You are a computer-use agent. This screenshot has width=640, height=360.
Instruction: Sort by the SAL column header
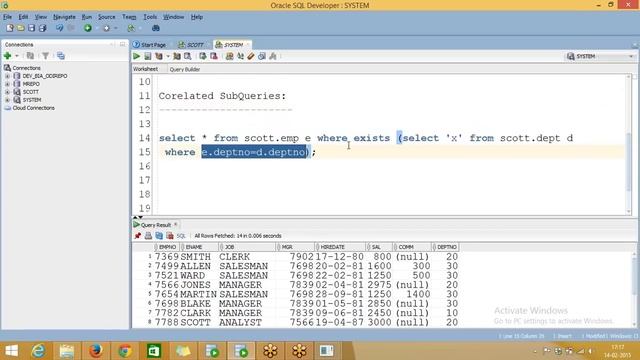point(379,247)
